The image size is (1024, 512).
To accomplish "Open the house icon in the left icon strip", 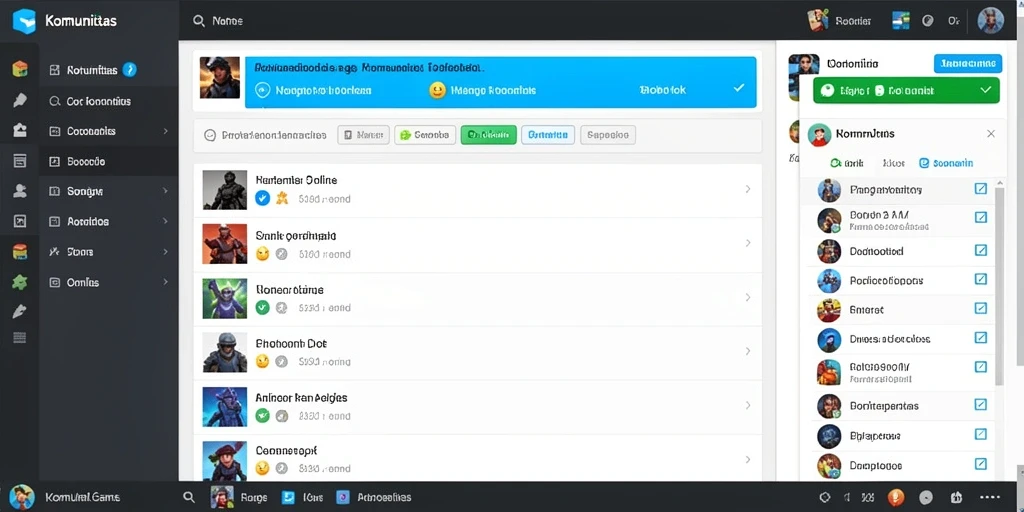I will (20, 130).
